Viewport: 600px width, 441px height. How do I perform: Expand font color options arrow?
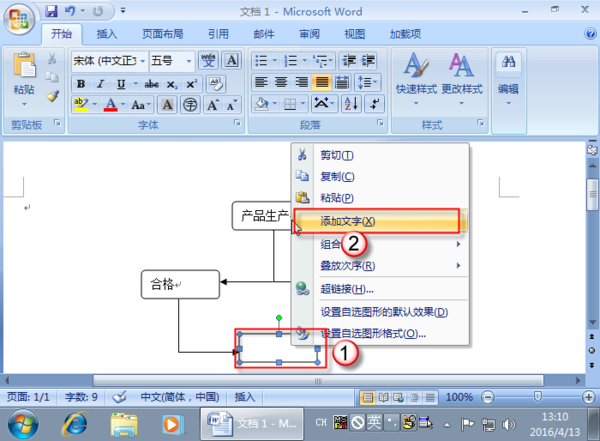click(x=123, y=104)
